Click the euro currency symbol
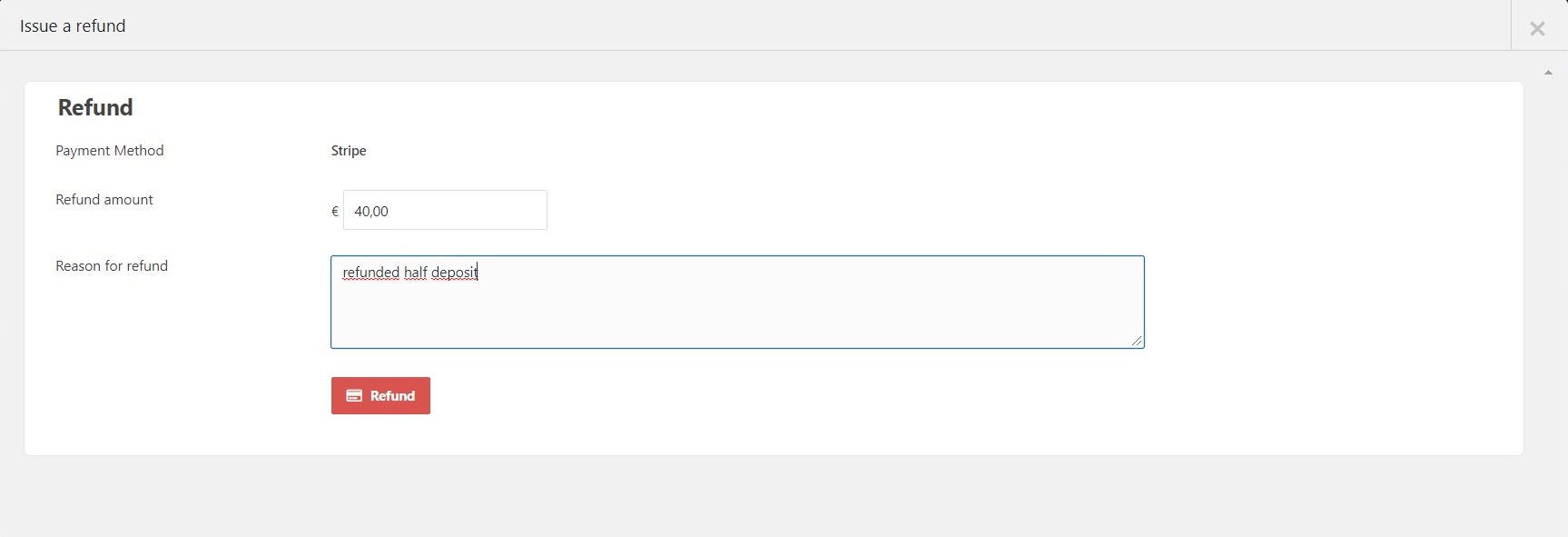This screenshot has width=1568, height=537. coord(335,212)
